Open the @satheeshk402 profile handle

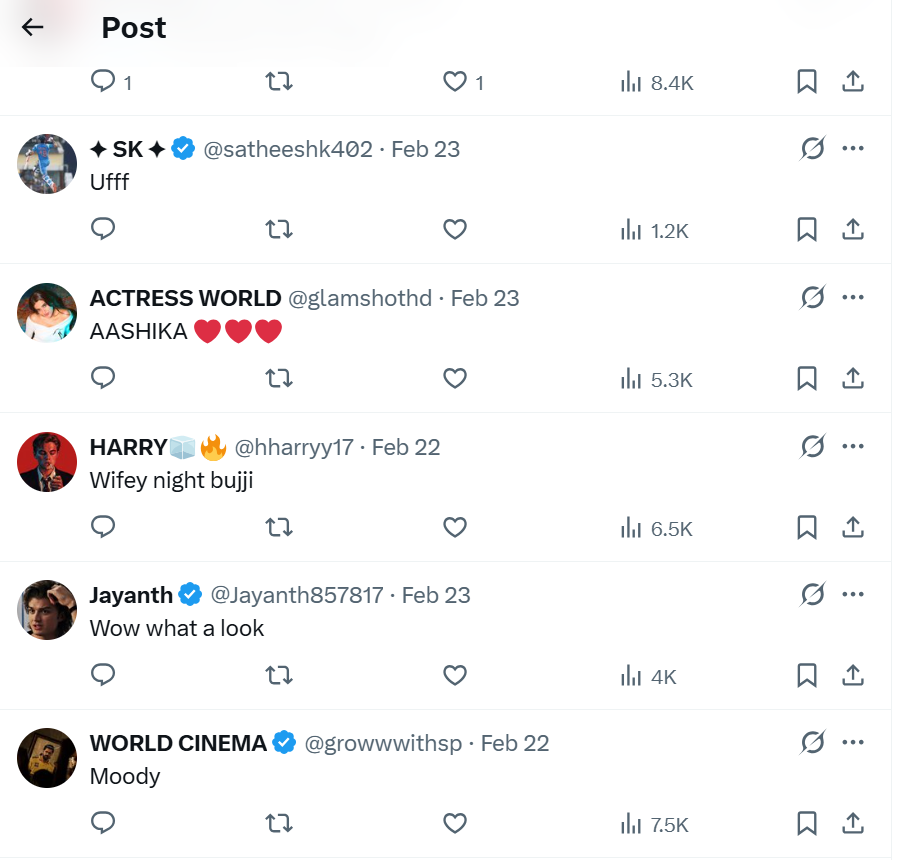click(288, 149)
